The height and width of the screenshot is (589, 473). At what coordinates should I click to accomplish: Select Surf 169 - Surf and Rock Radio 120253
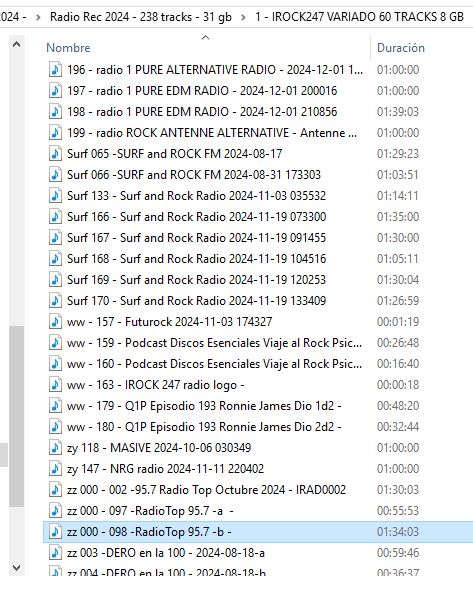pyautogui.click(x=196, y=280)
